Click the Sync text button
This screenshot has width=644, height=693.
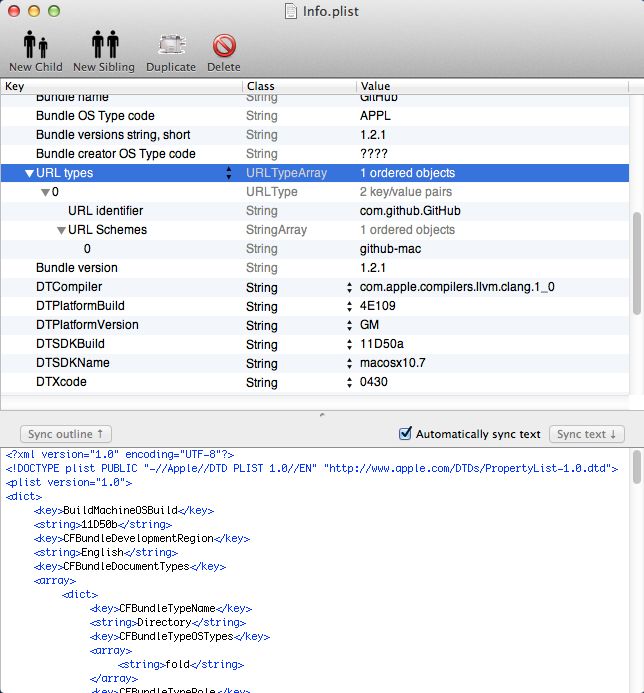tap(587, 434)
